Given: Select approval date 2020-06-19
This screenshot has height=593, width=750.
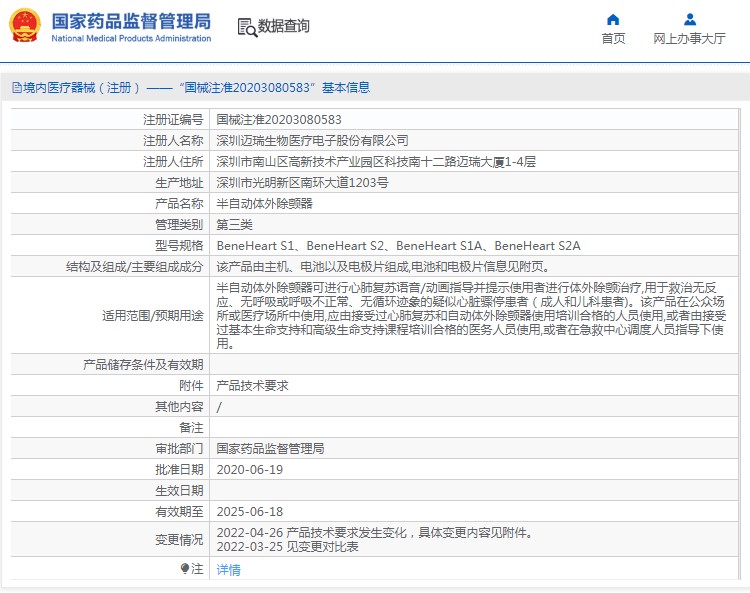Looking at the screenshot, I should (250, 470).
